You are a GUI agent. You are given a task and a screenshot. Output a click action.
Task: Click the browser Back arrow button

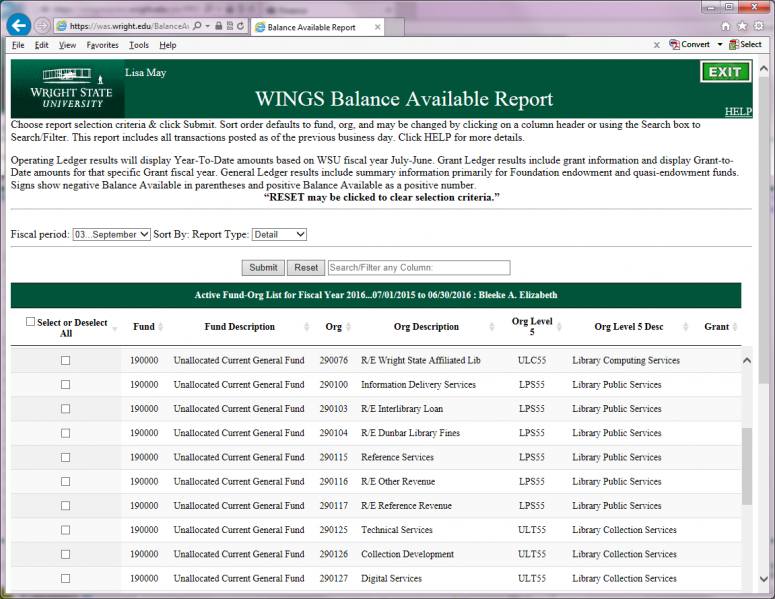coord(18,25)
